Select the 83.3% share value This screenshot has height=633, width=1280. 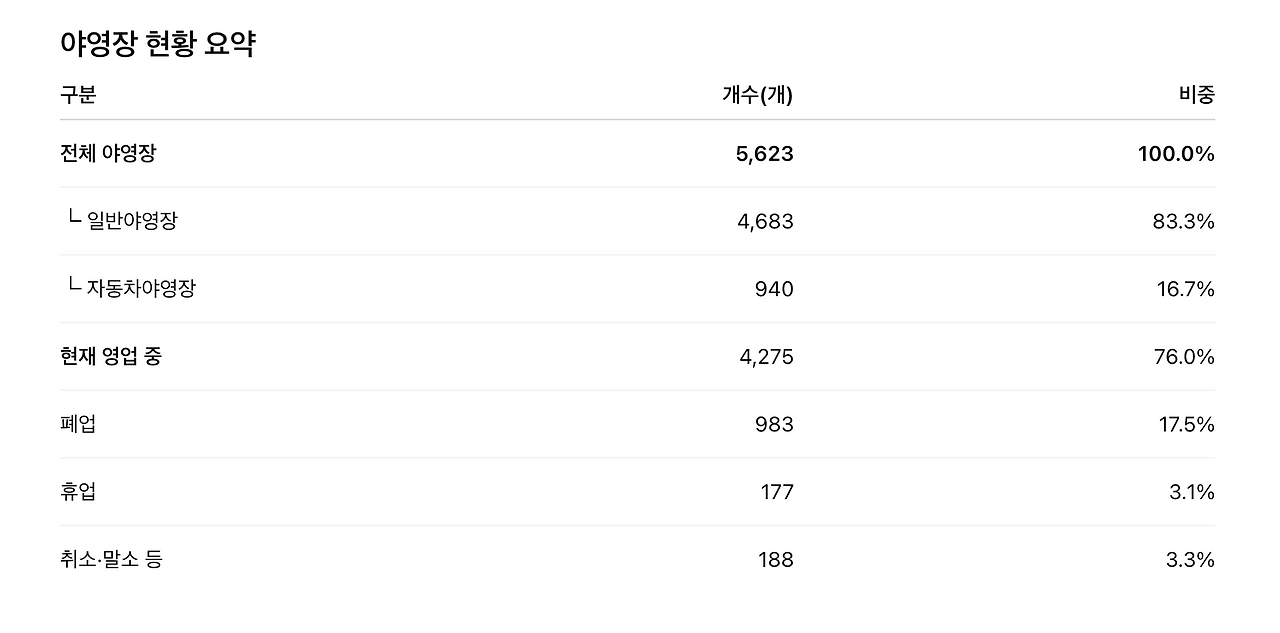point(1184,222)
